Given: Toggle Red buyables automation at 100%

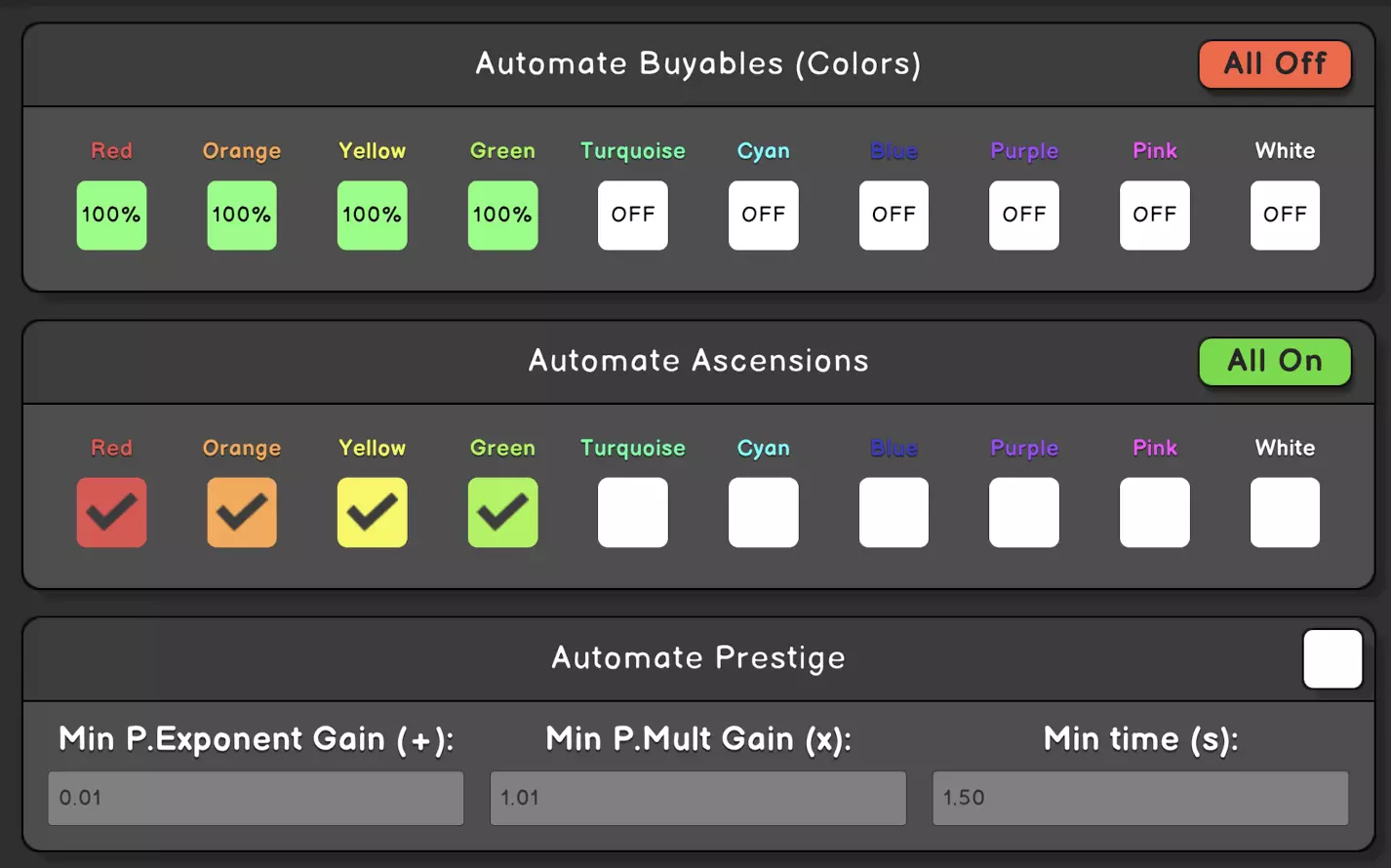Looking at the screenshot, I should pos(111,215).
